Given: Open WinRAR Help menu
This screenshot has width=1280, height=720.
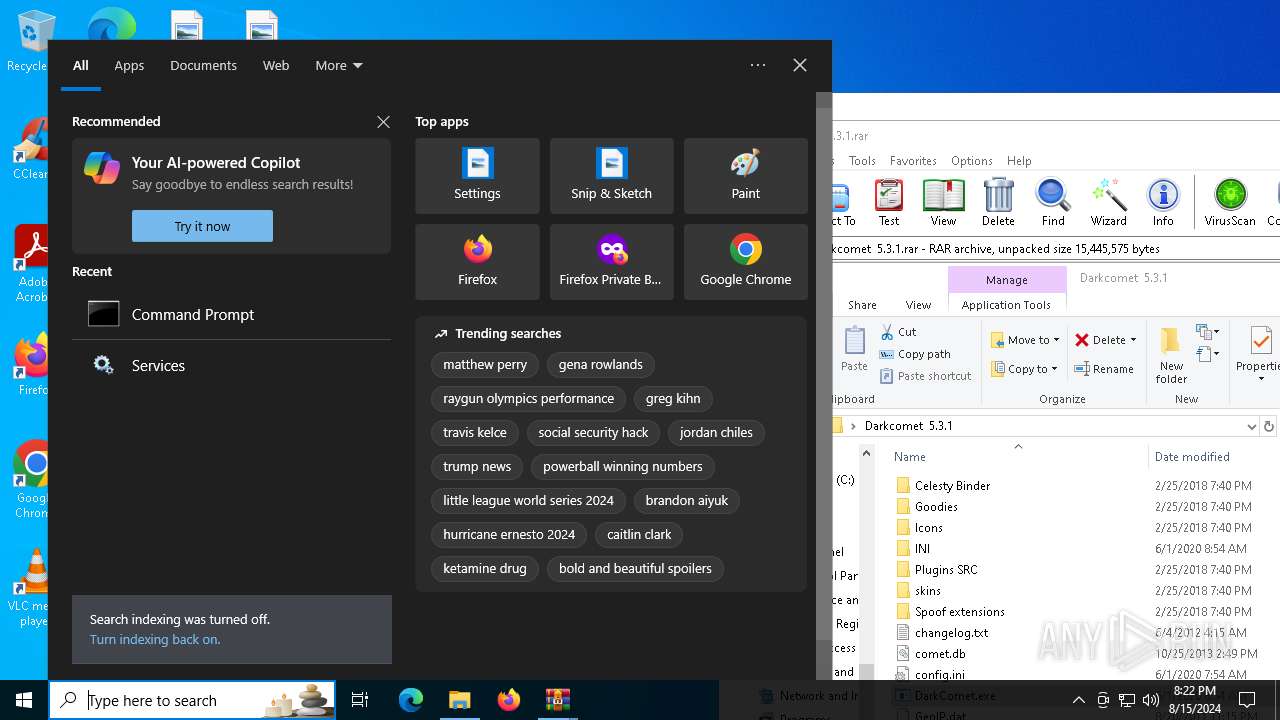Looking at the screenshot, I should click(1019, 161).
